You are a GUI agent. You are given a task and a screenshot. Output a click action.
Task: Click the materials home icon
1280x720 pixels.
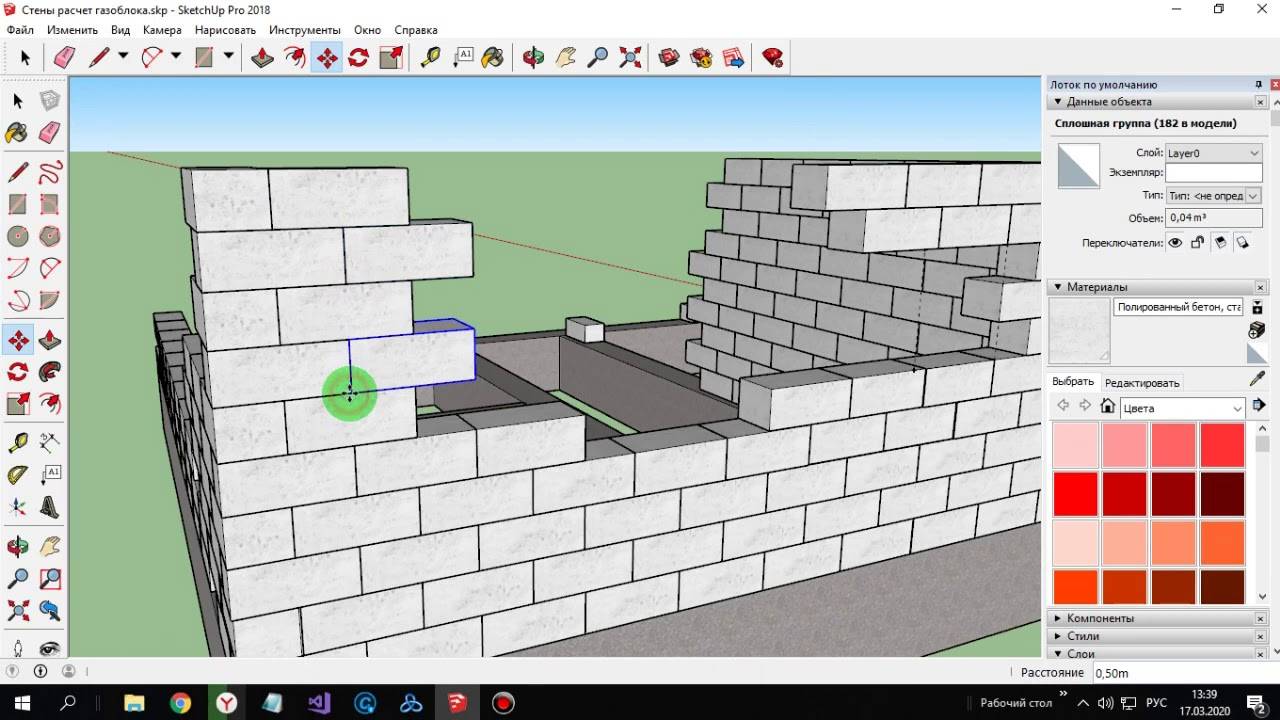tap(1107, 406)
